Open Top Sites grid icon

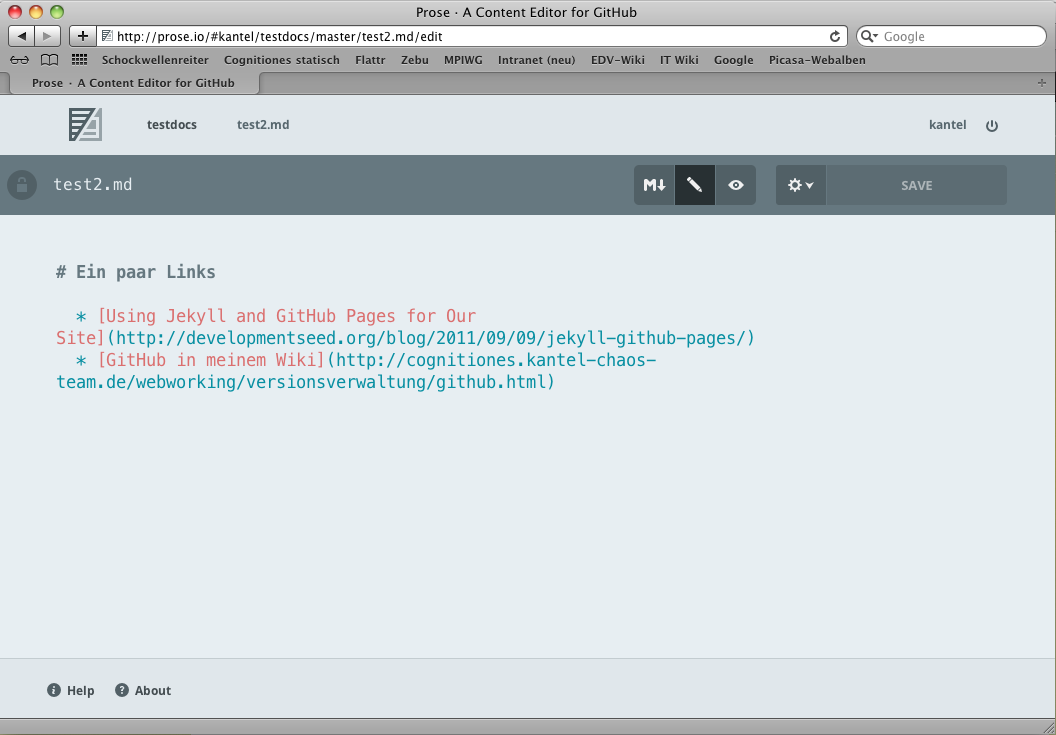[79, 59]
